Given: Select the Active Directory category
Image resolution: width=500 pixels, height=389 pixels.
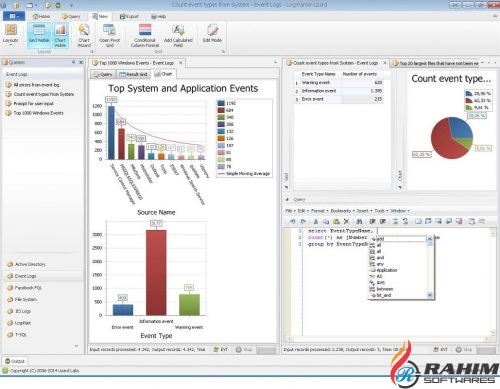Looking at the screenshot, I should click(26, 264).
